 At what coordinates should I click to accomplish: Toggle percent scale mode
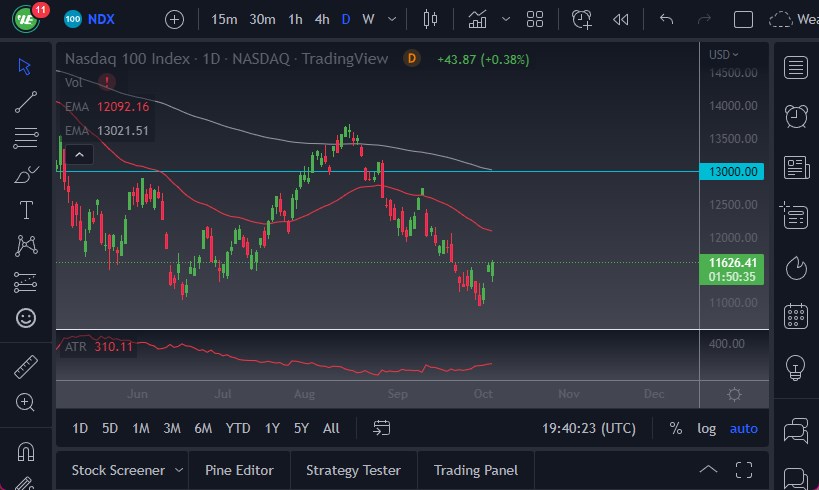(676, 428)
